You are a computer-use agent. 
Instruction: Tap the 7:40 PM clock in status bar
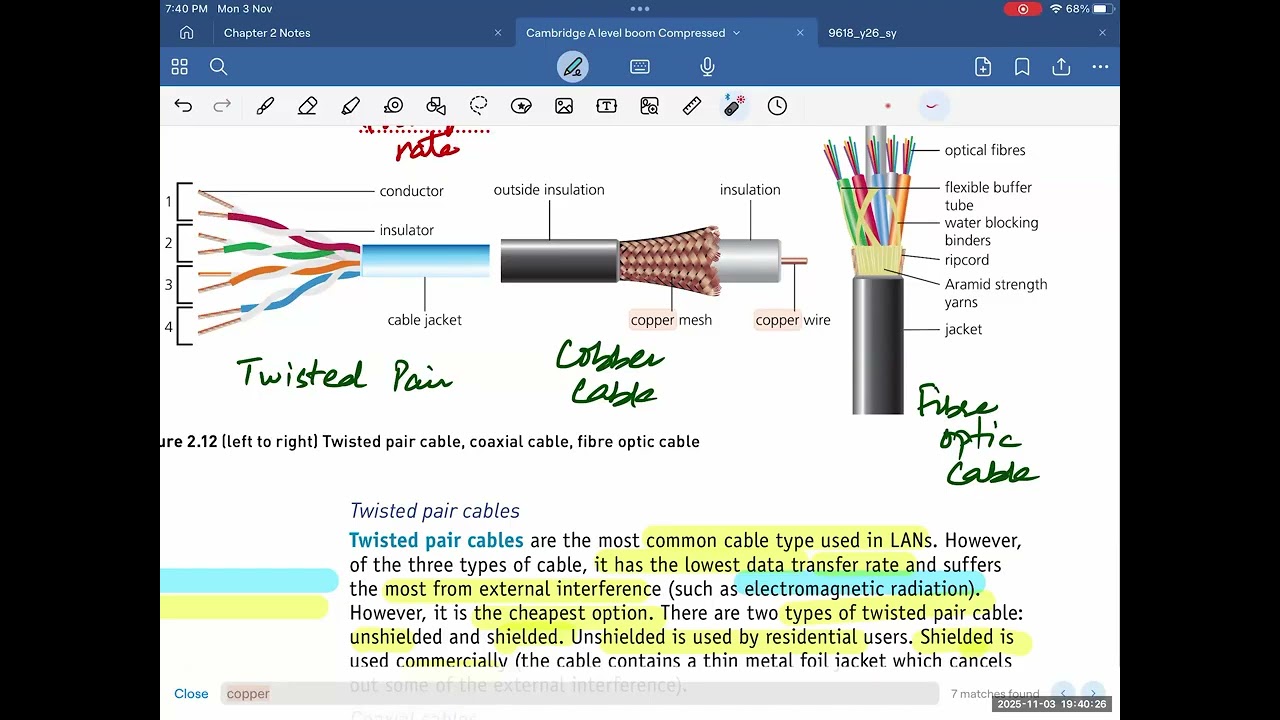click(187, 9)
